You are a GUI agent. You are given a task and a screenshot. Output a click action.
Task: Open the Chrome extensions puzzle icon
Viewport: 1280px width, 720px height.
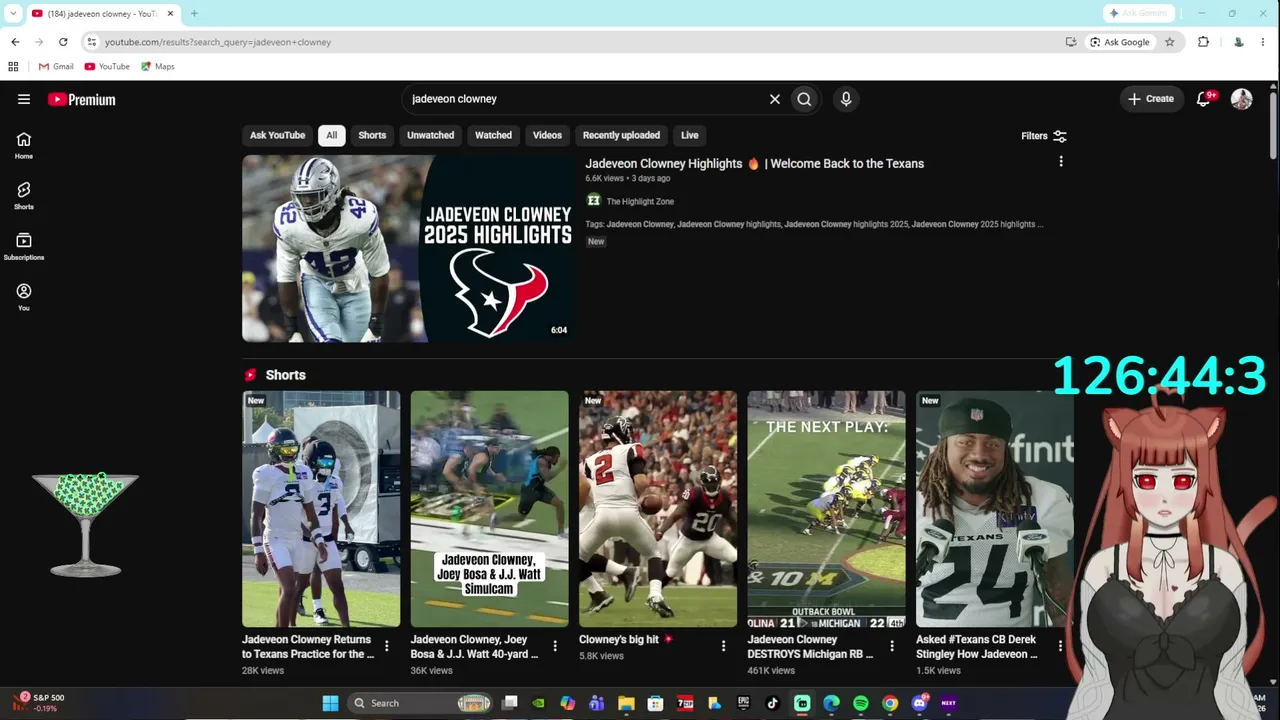(1203, 42)
